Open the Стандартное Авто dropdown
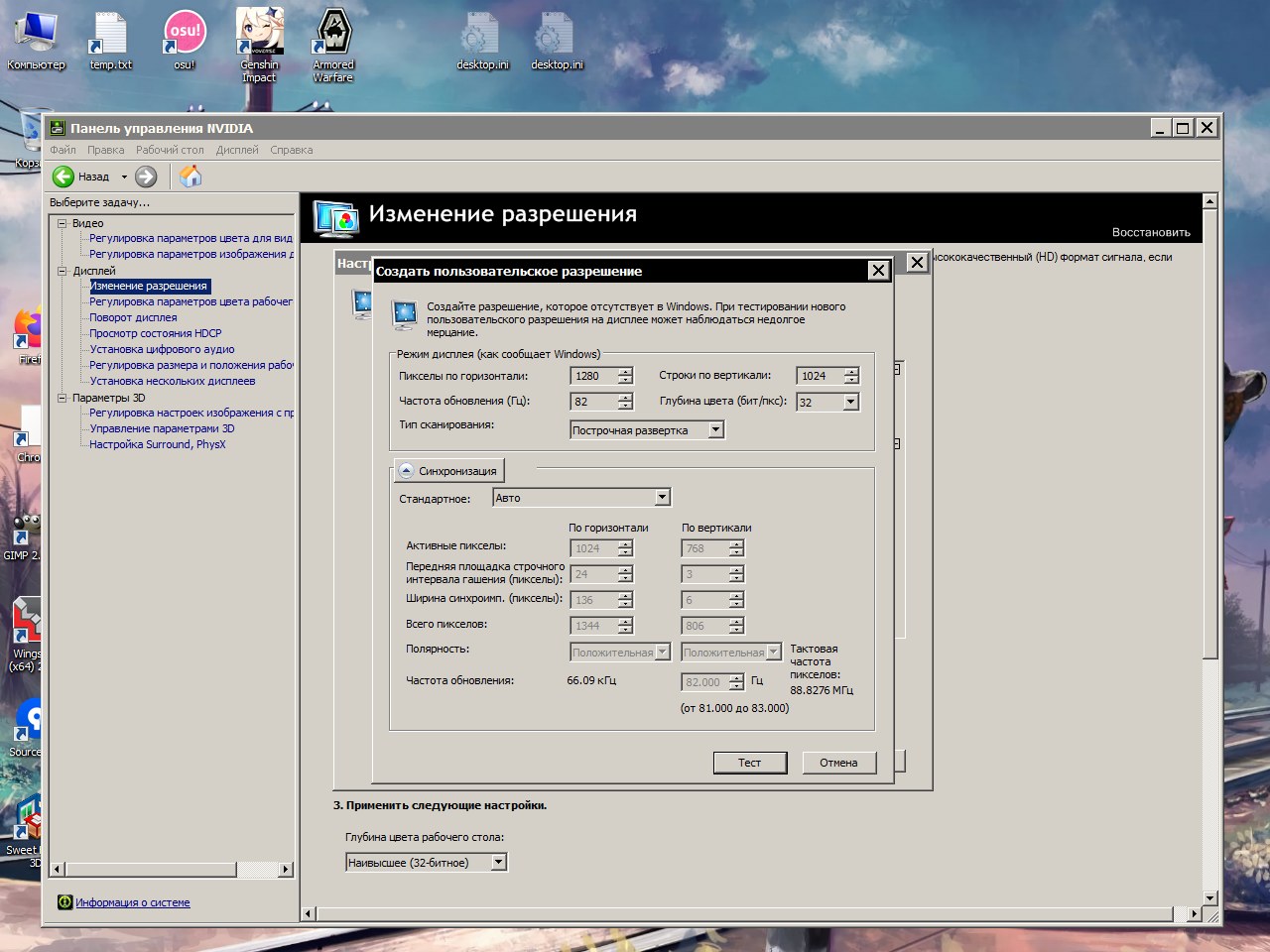The image size is (1270, 952). point(662,498)
